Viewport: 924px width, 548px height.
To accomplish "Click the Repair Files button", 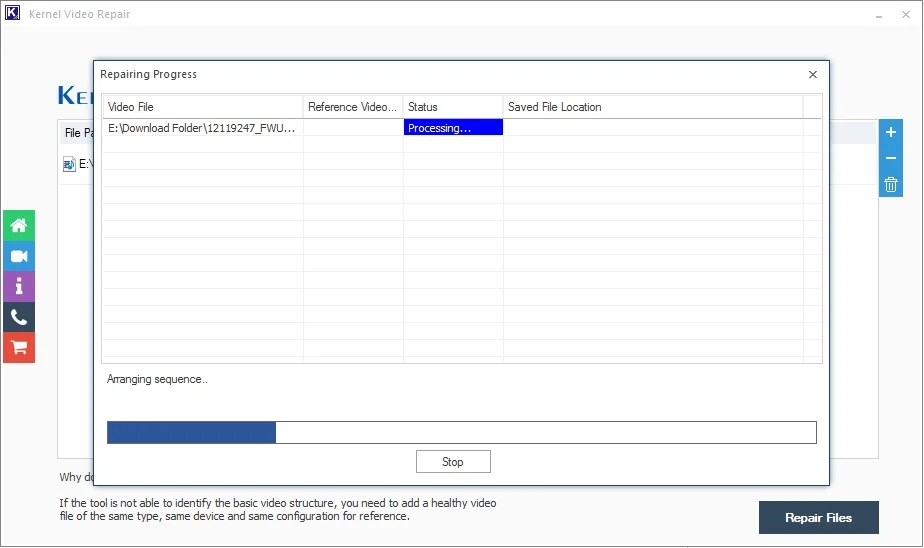I will (819, 517).
